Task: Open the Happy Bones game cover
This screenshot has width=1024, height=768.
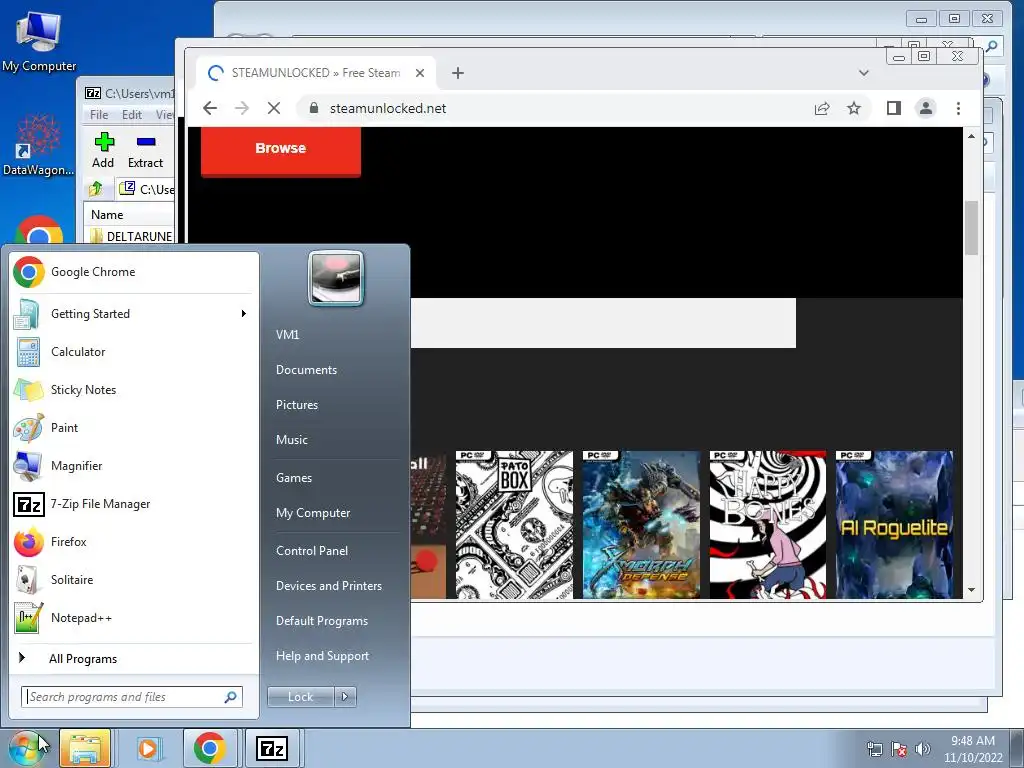Action: (x=767, y=524)
